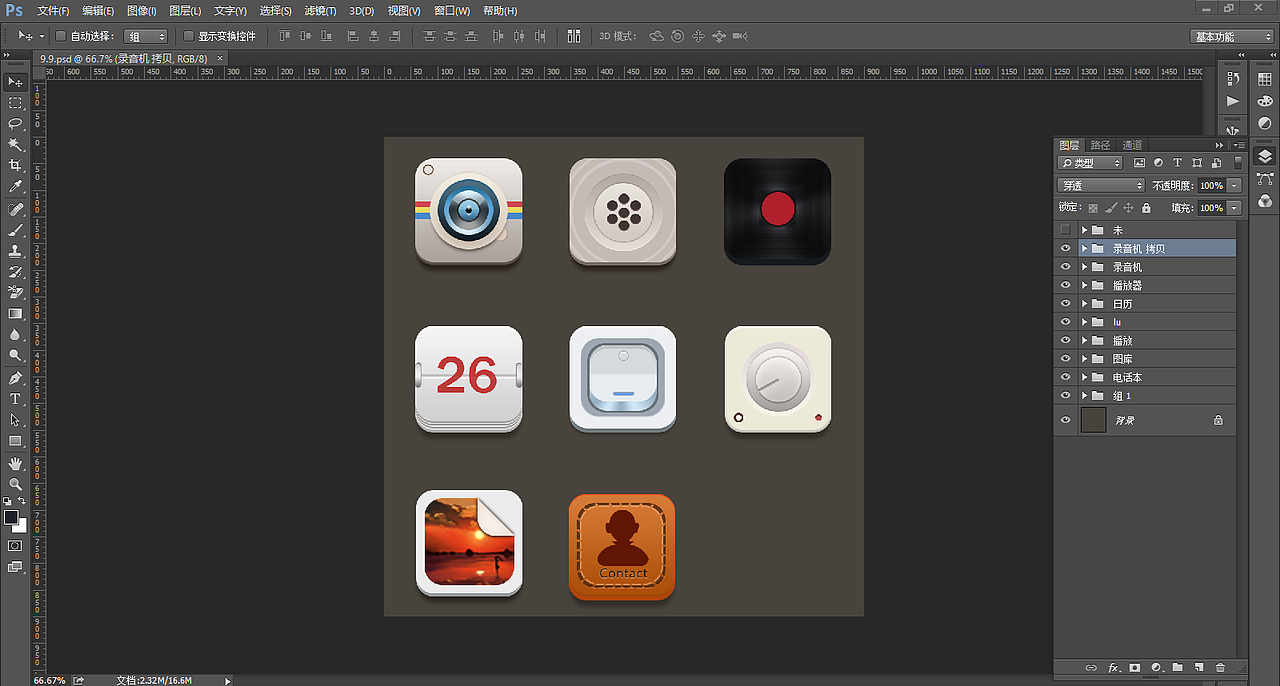This screenshot has width=1280, height=686.
Task: Select the Gradient tool
Action: tap(15, 314)
